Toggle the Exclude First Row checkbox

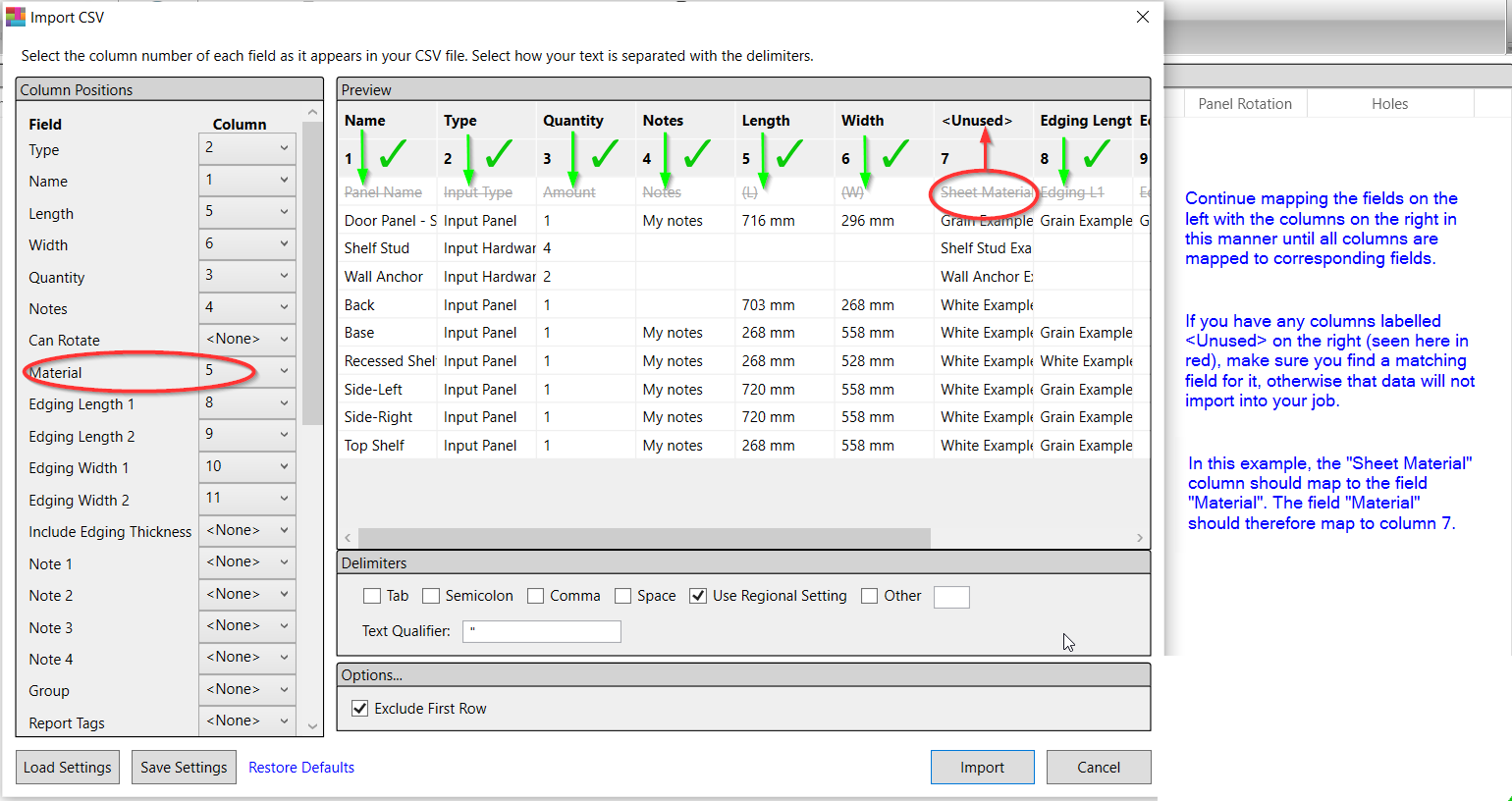point(360,708)
